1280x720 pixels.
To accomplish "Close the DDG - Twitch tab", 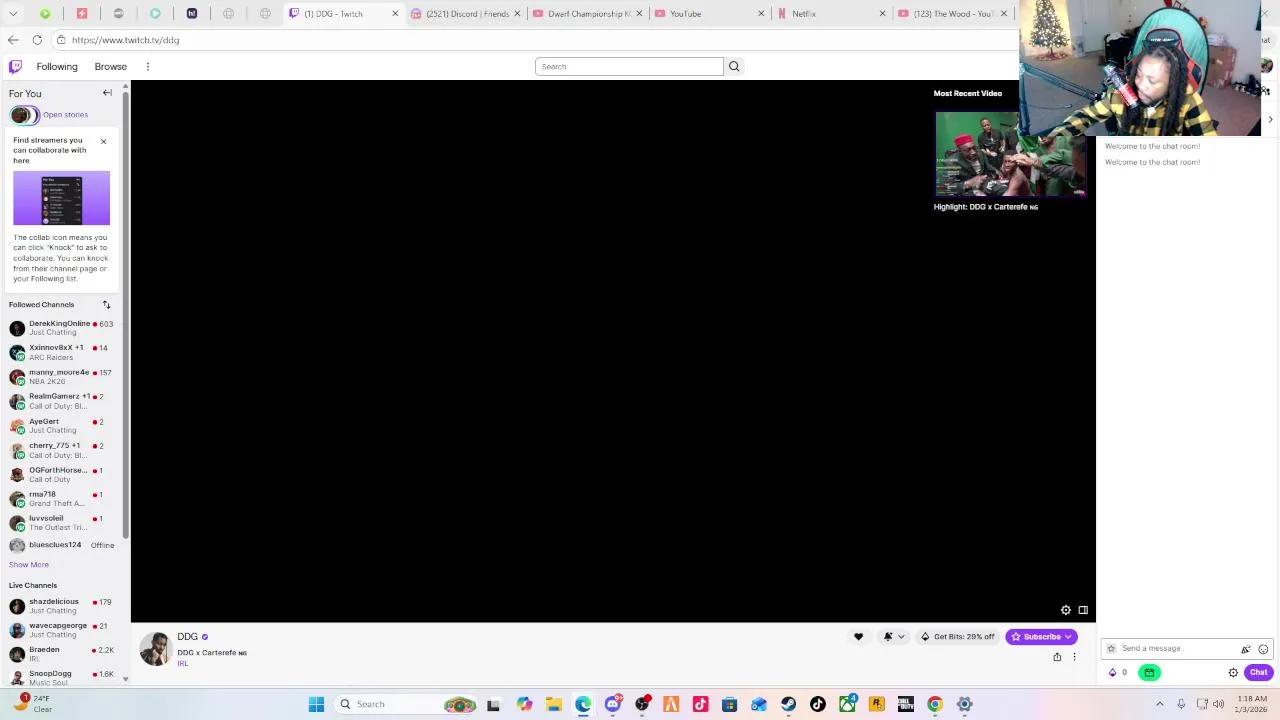I will click(395, 14).
